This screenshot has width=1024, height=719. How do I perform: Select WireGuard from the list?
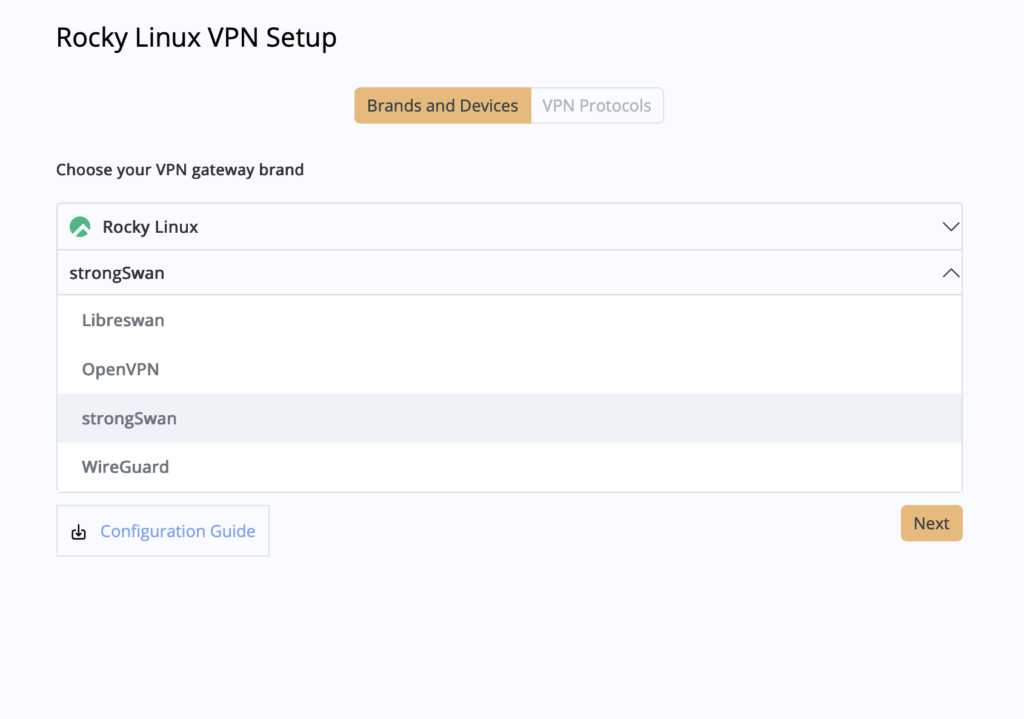[125, 467]
